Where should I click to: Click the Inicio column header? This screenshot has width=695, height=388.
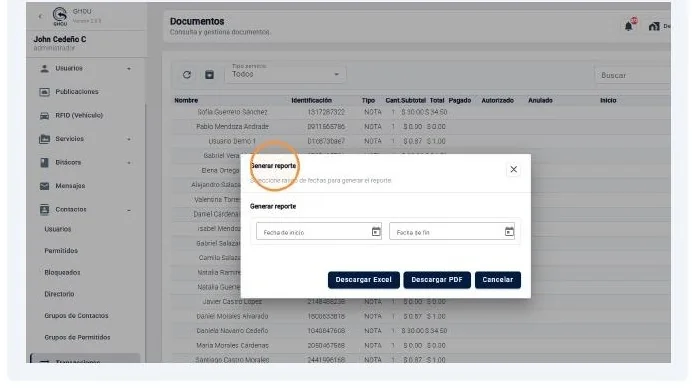click(x=608, y=101)
